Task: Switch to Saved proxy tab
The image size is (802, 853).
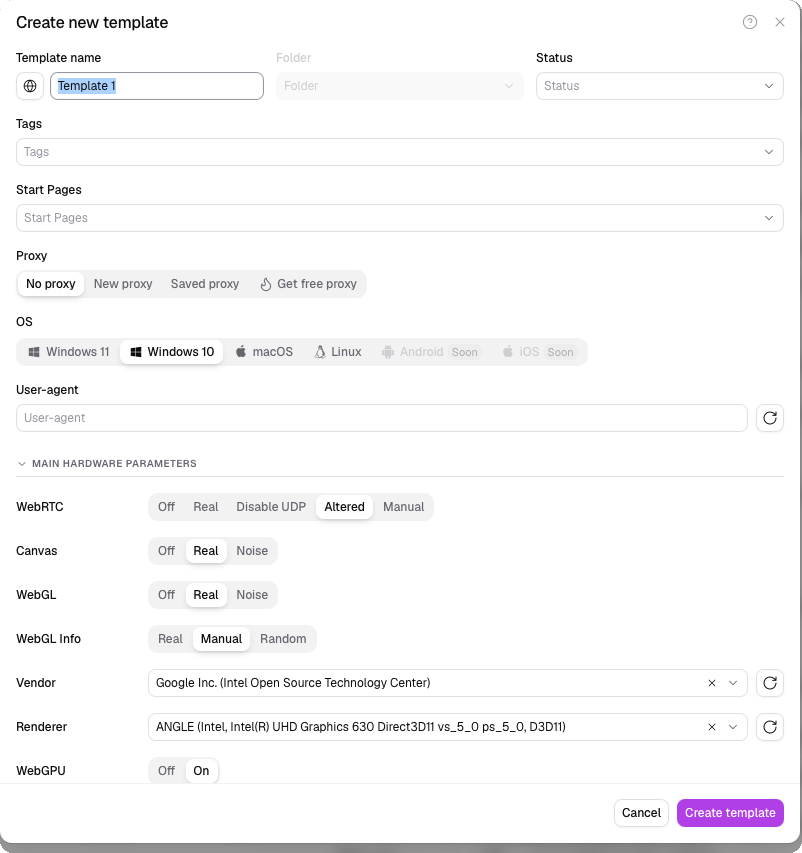Action: coord(205,284)
